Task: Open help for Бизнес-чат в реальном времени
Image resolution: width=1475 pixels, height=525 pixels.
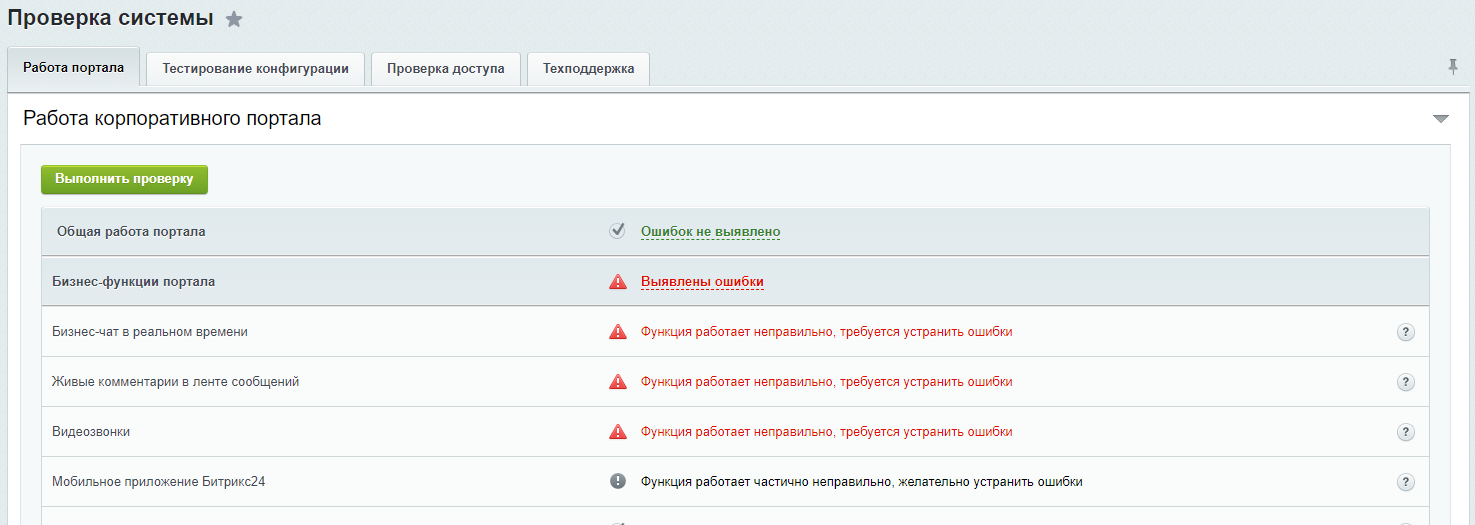Action: [1405, 332]
